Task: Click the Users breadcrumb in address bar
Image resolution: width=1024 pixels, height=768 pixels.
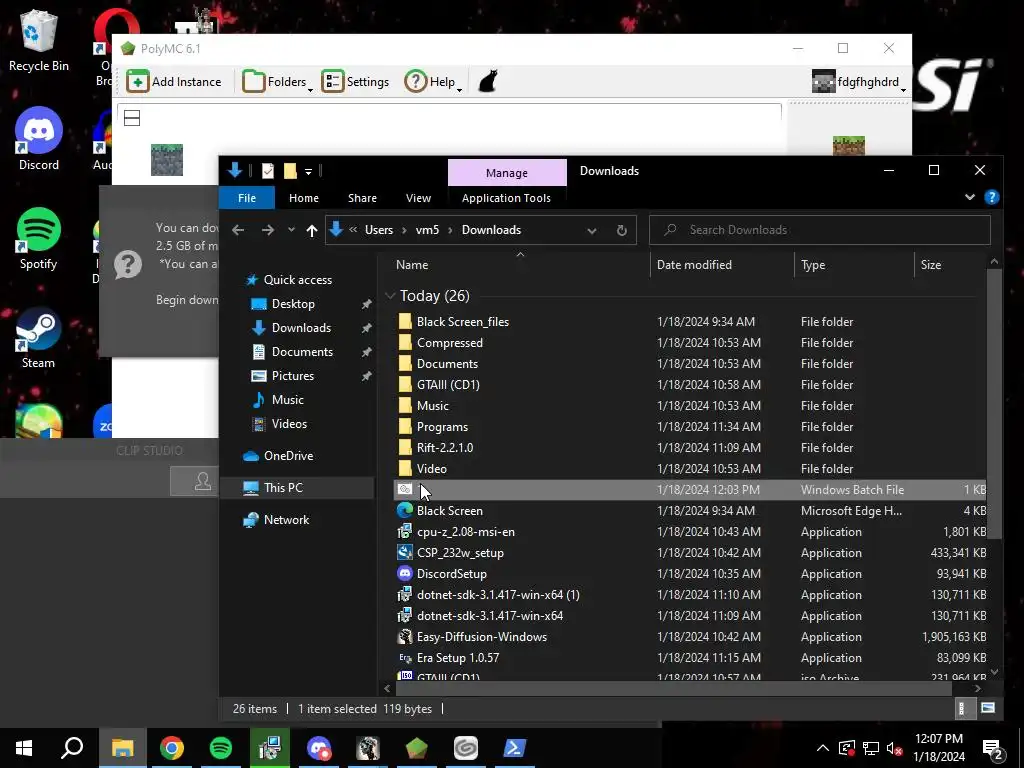Action: click(379, 230)
